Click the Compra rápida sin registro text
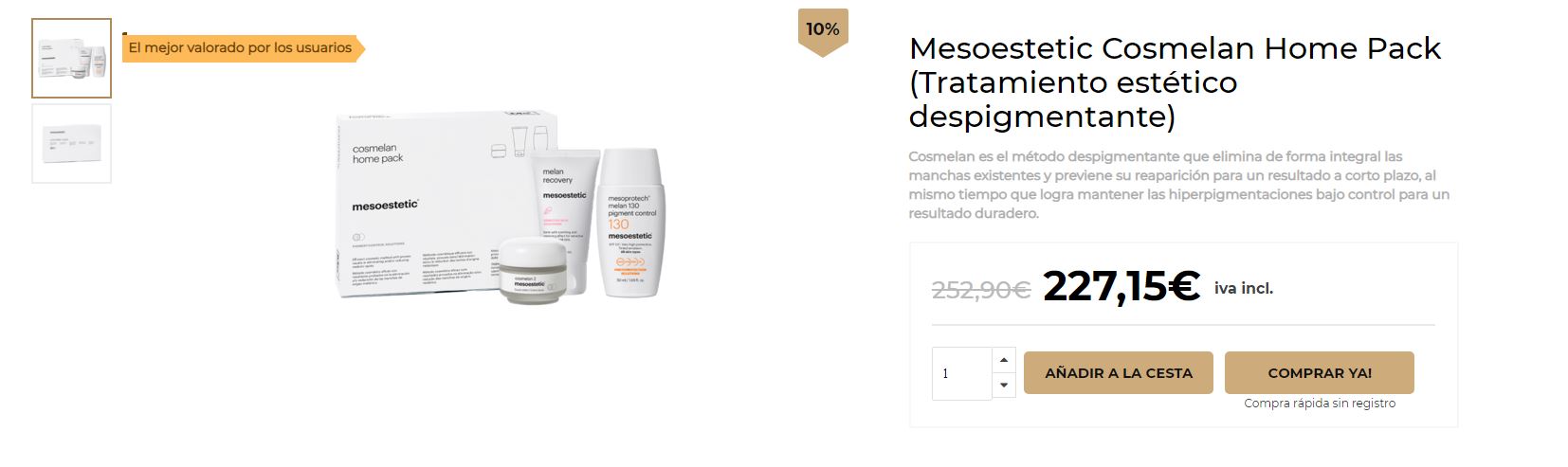Viewport: 1568px width, 467px height. (1320, 404)
